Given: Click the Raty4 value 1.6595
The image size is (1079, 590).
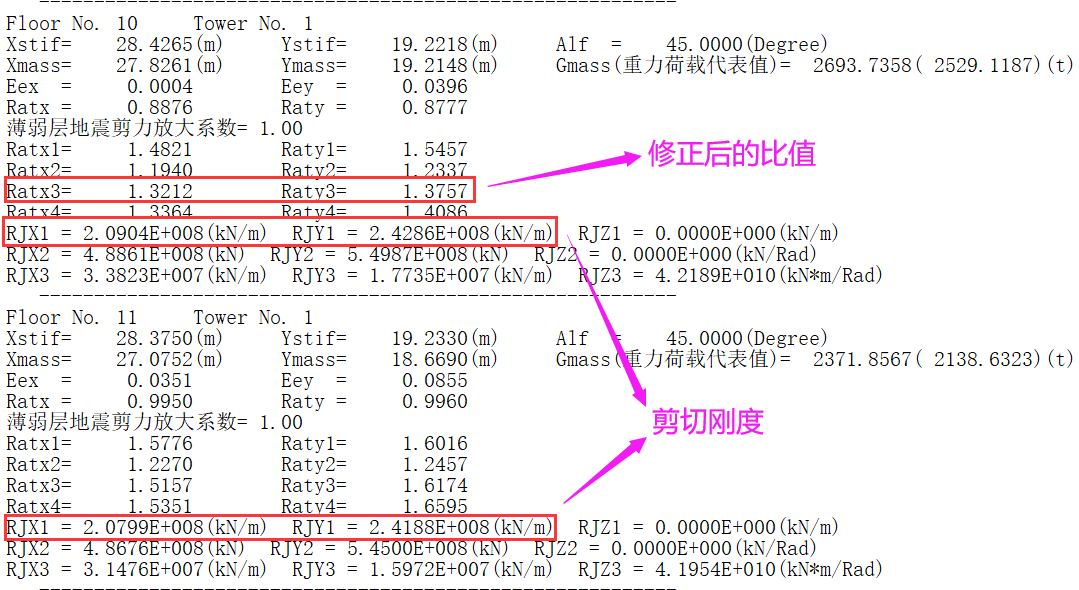Looking at the screenshot, I should click(435, 507).
